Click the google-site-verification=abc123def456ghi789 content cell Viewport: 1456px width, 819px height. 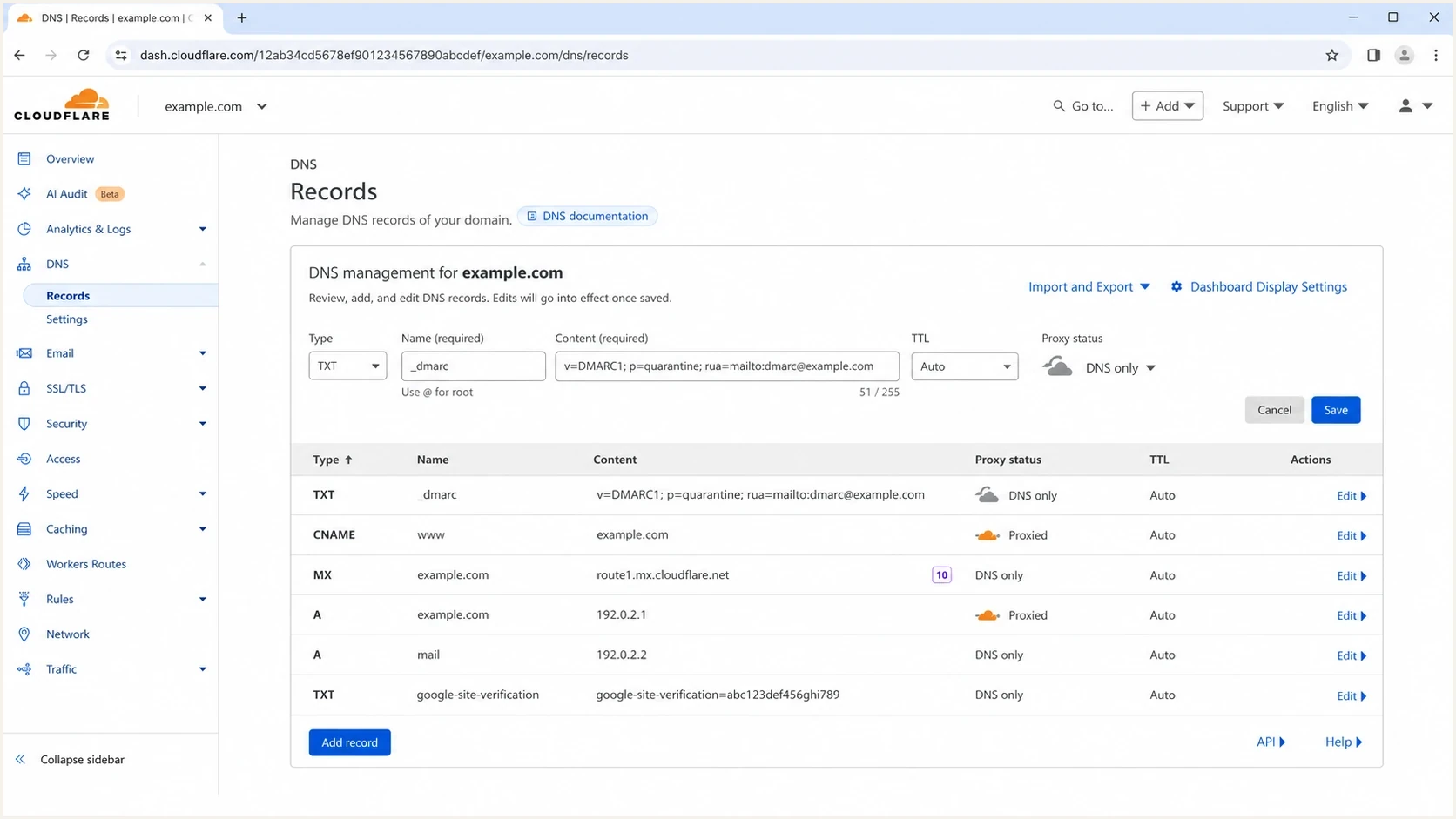[718, 695]
